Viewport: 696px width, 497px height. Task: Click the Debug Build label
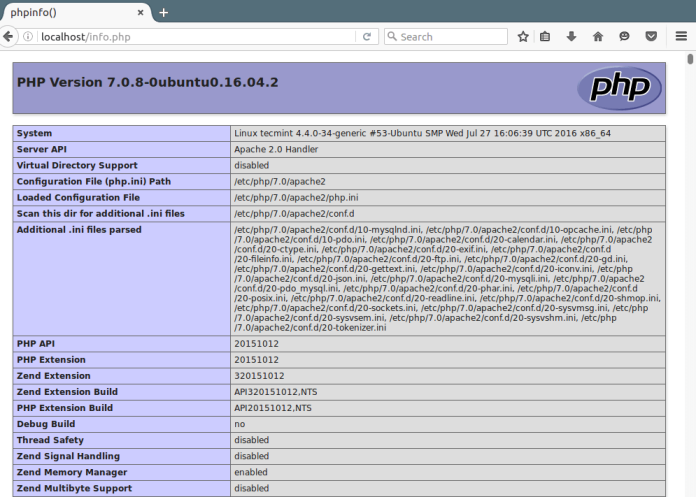[46, 424]
